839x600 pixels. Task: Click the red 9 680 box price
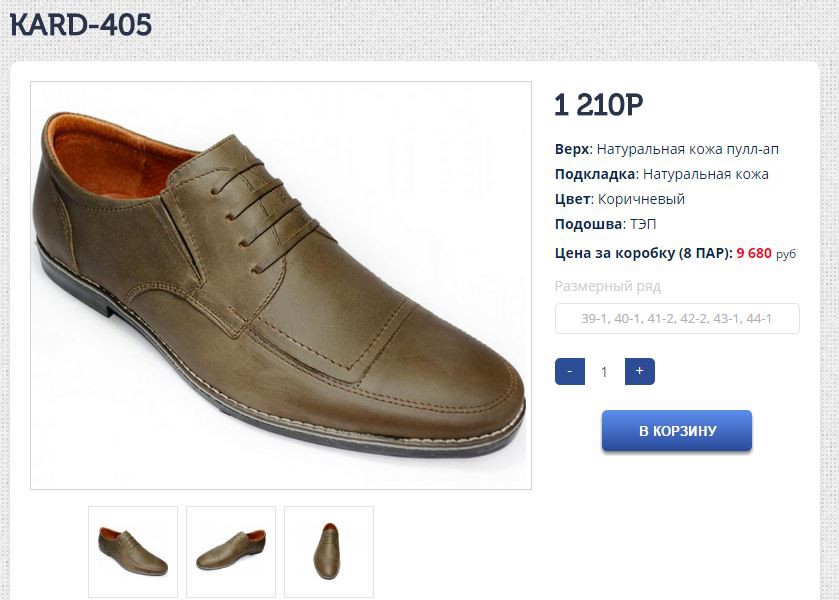click(x=754, y=253)
